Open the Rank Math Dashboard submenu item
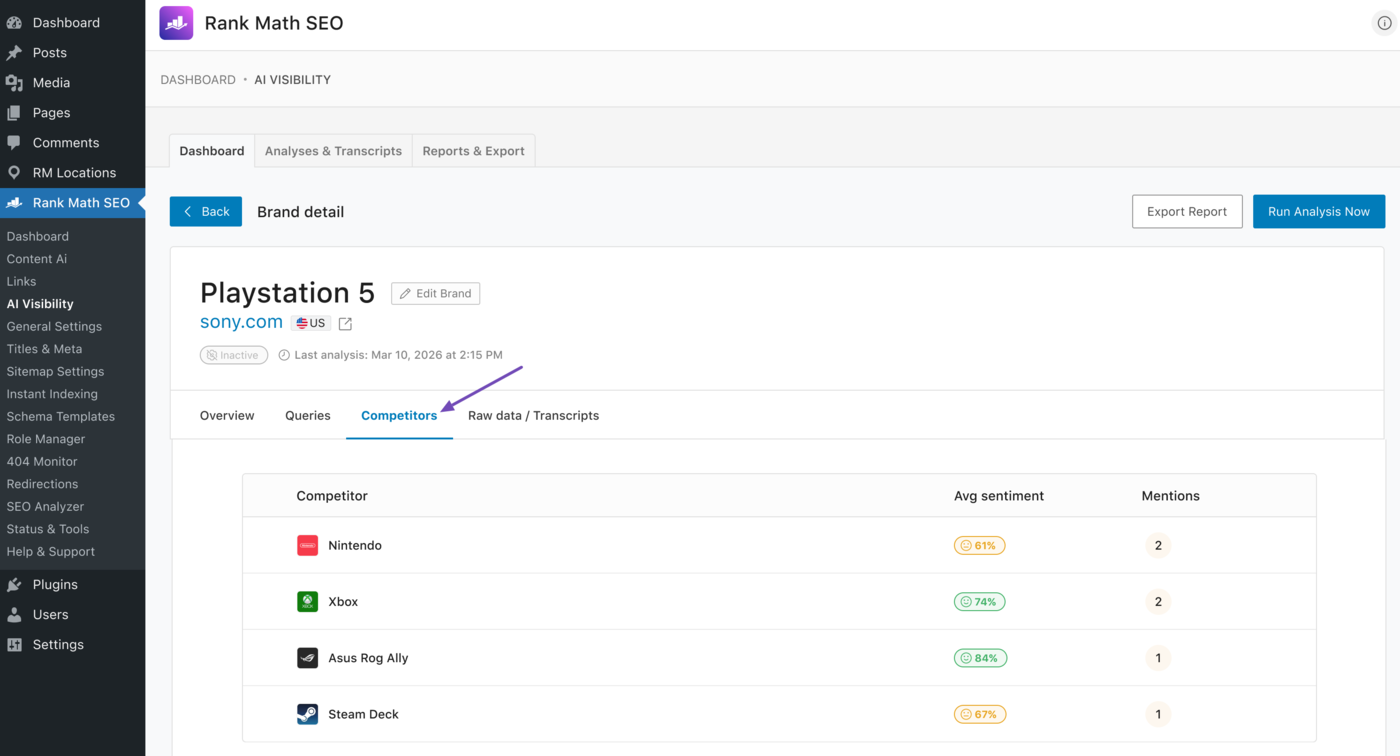 pos(37,236)
